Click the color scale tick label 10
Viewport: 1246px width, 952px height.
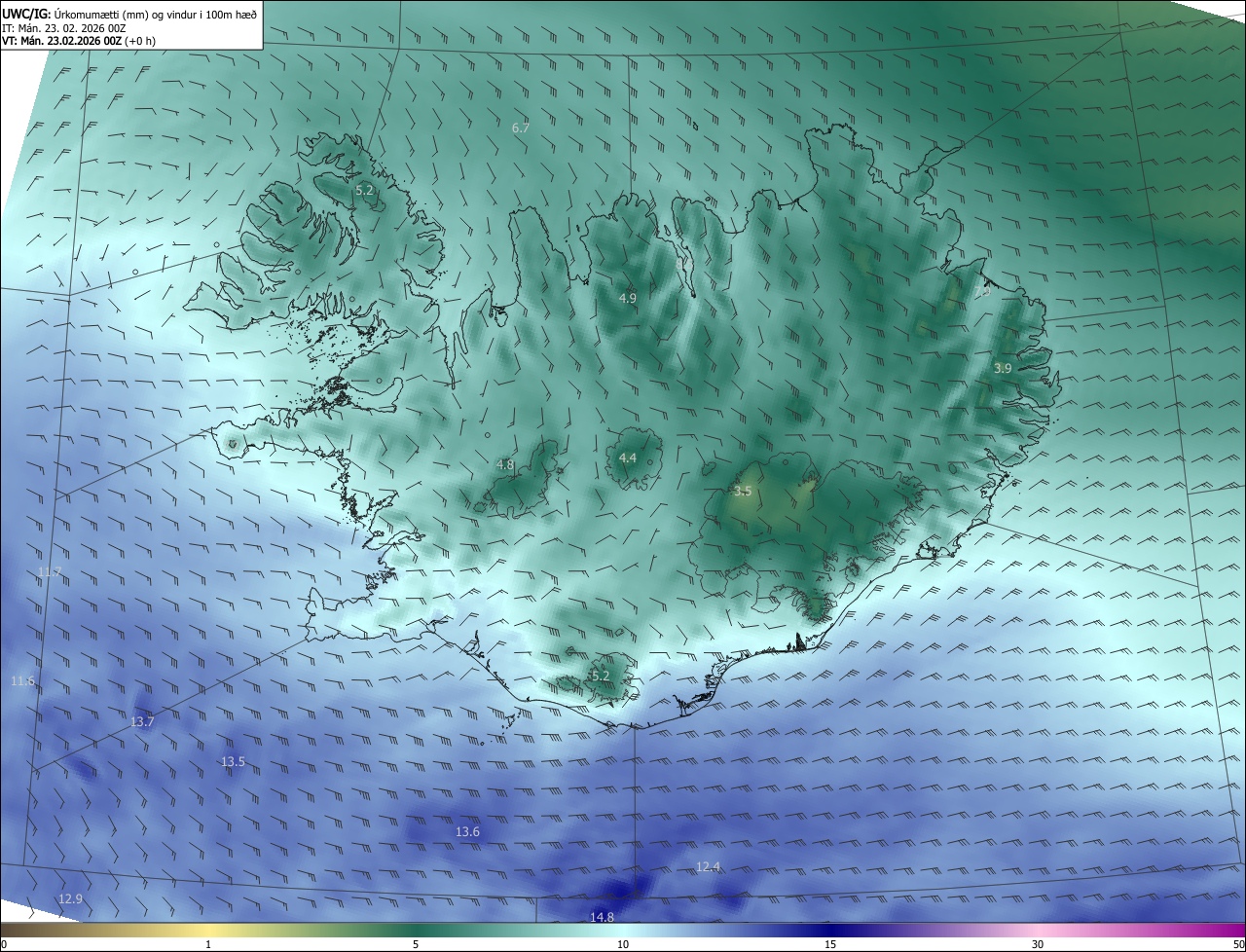click(623, 944)
